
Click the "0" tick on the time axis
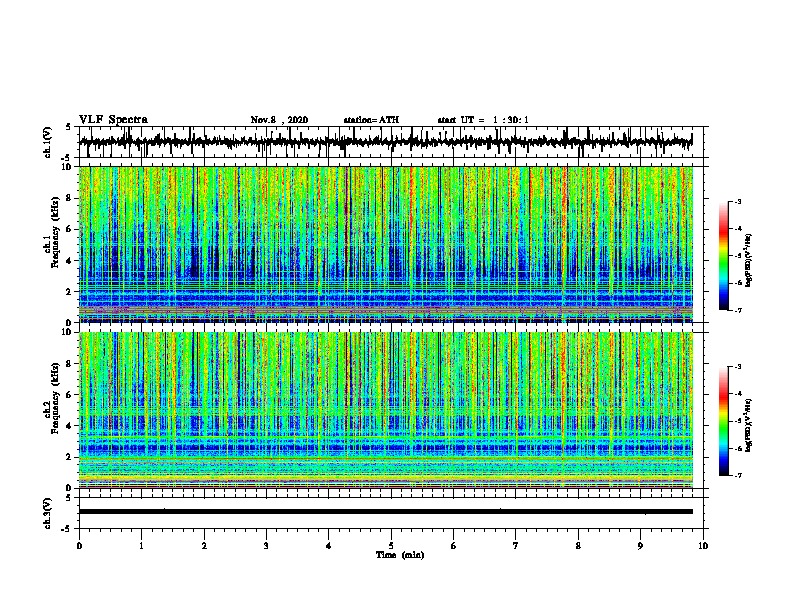79,546
